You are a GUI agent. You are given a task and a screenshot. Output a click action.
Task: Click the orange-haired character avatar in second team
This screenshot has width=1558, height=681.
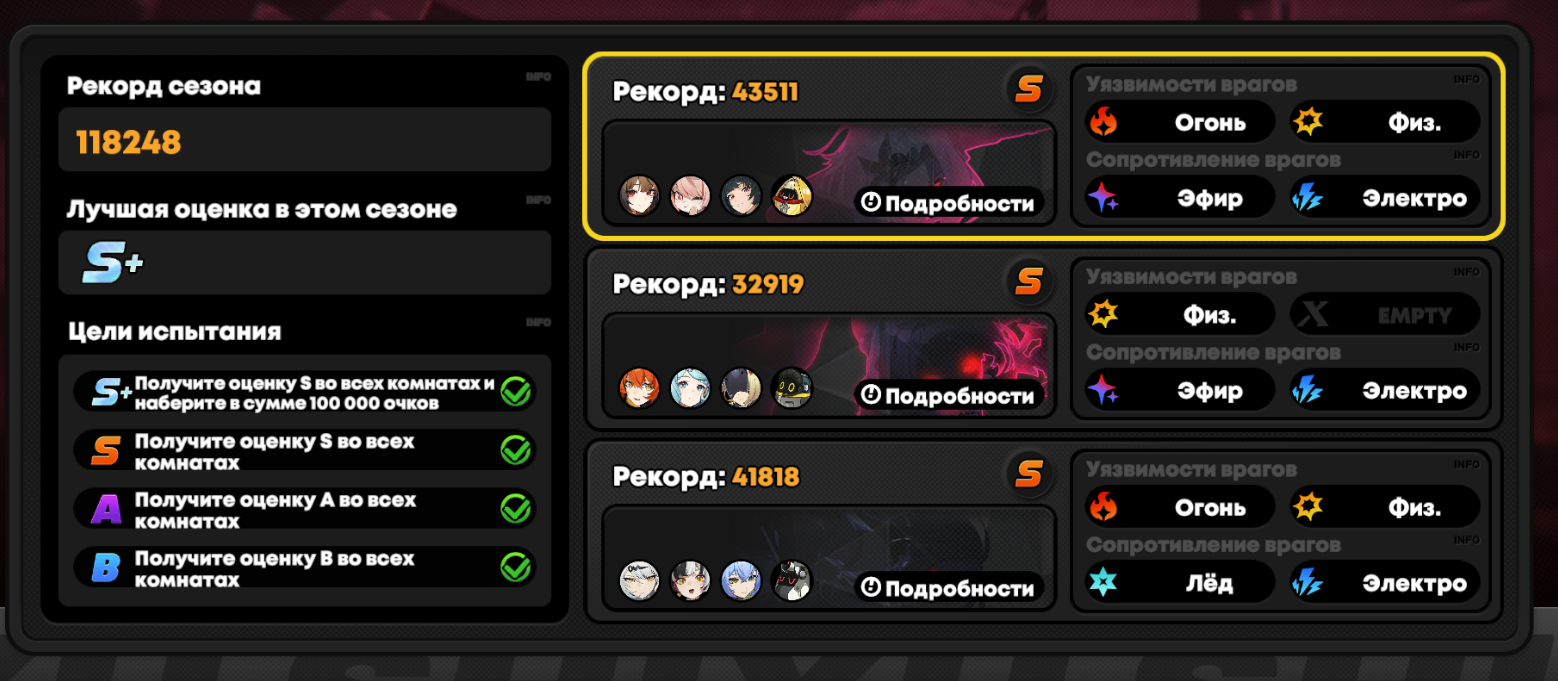tap(640, 388)
